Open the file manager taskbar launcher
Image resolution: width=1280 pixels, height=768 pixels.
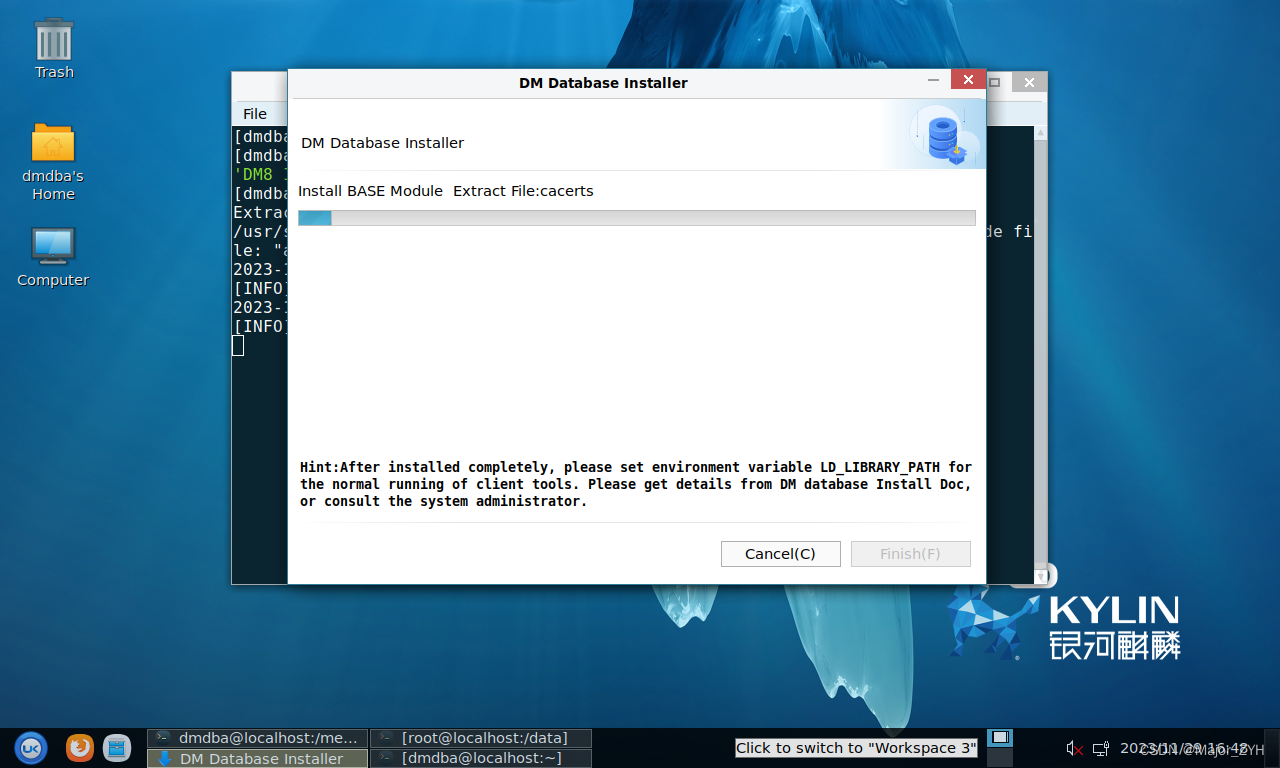click(x=117, y=747)
